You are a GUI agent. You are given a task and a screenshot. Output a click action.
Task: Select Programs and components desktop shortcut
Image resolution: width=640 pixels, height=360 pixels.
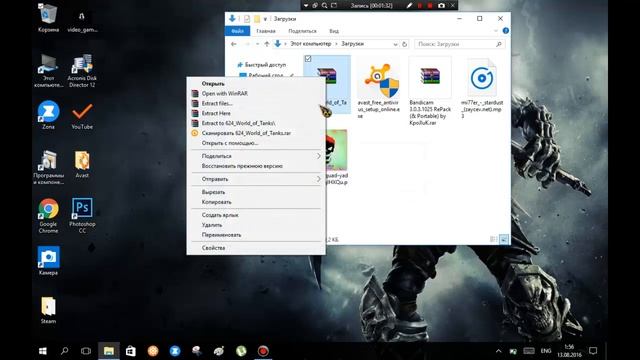(48, 167)
